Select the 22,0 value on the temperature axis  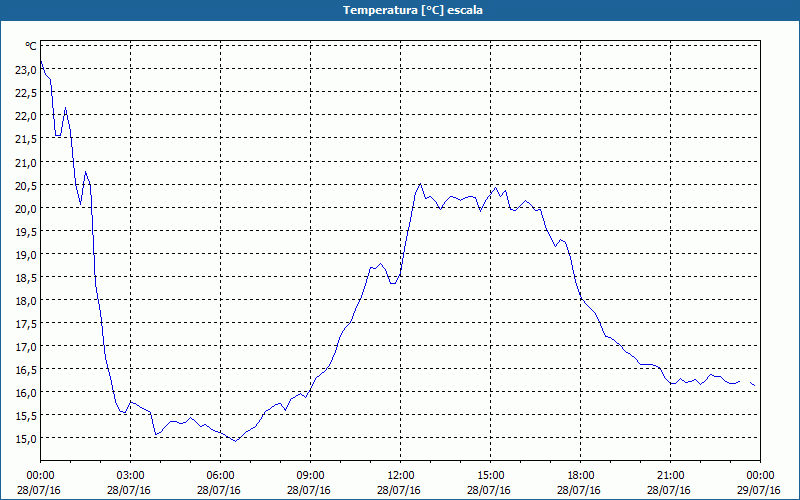click(26, 116)
